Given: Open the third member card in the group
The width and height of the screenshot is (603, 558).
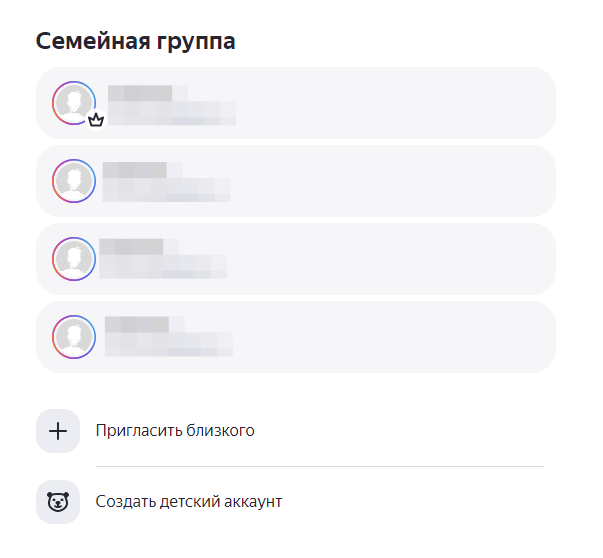Looking at the screenshot, I should (x=296, y=259).
